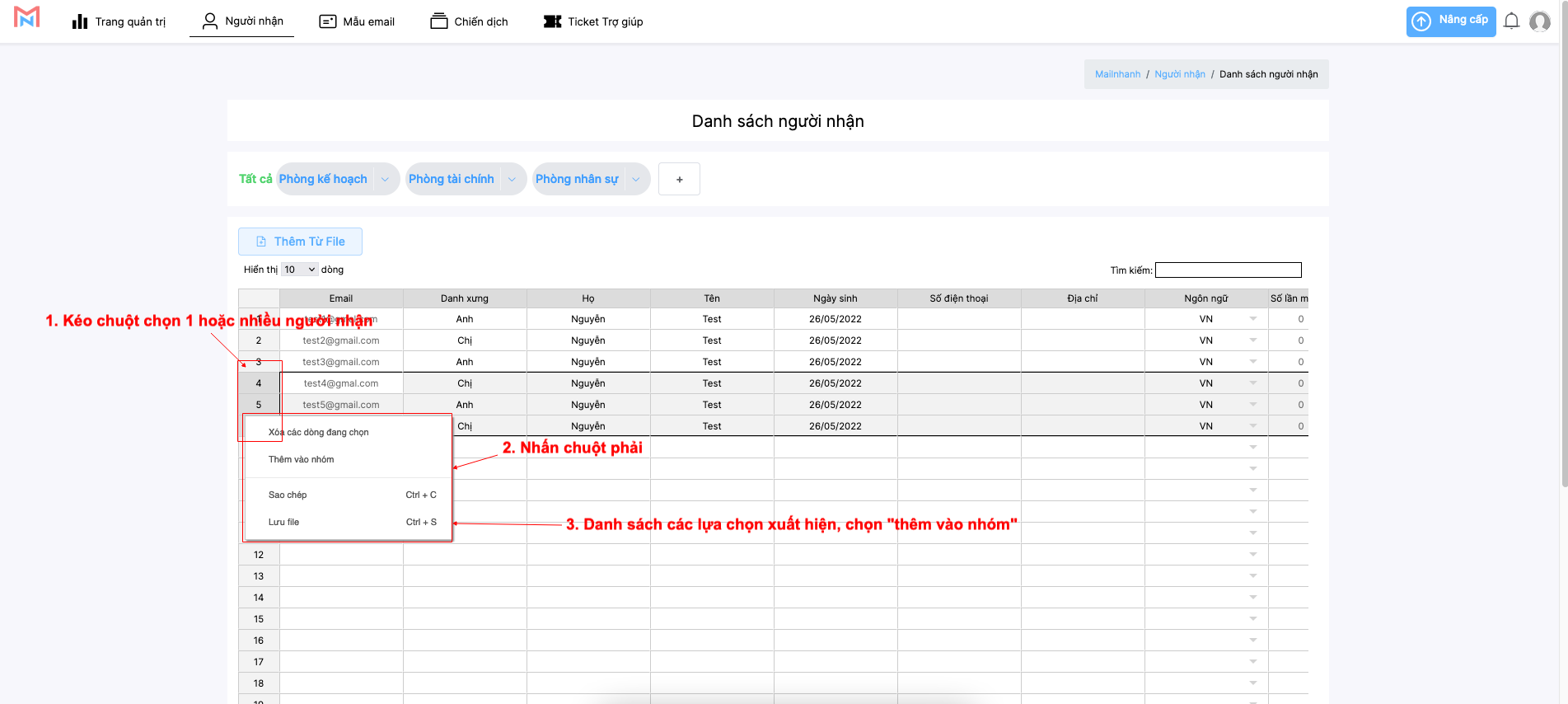Expand the Phòng tài chính group chevron
Viewport: 1568px width, 704px height.
pyautogui.click(x=512, y=179)
